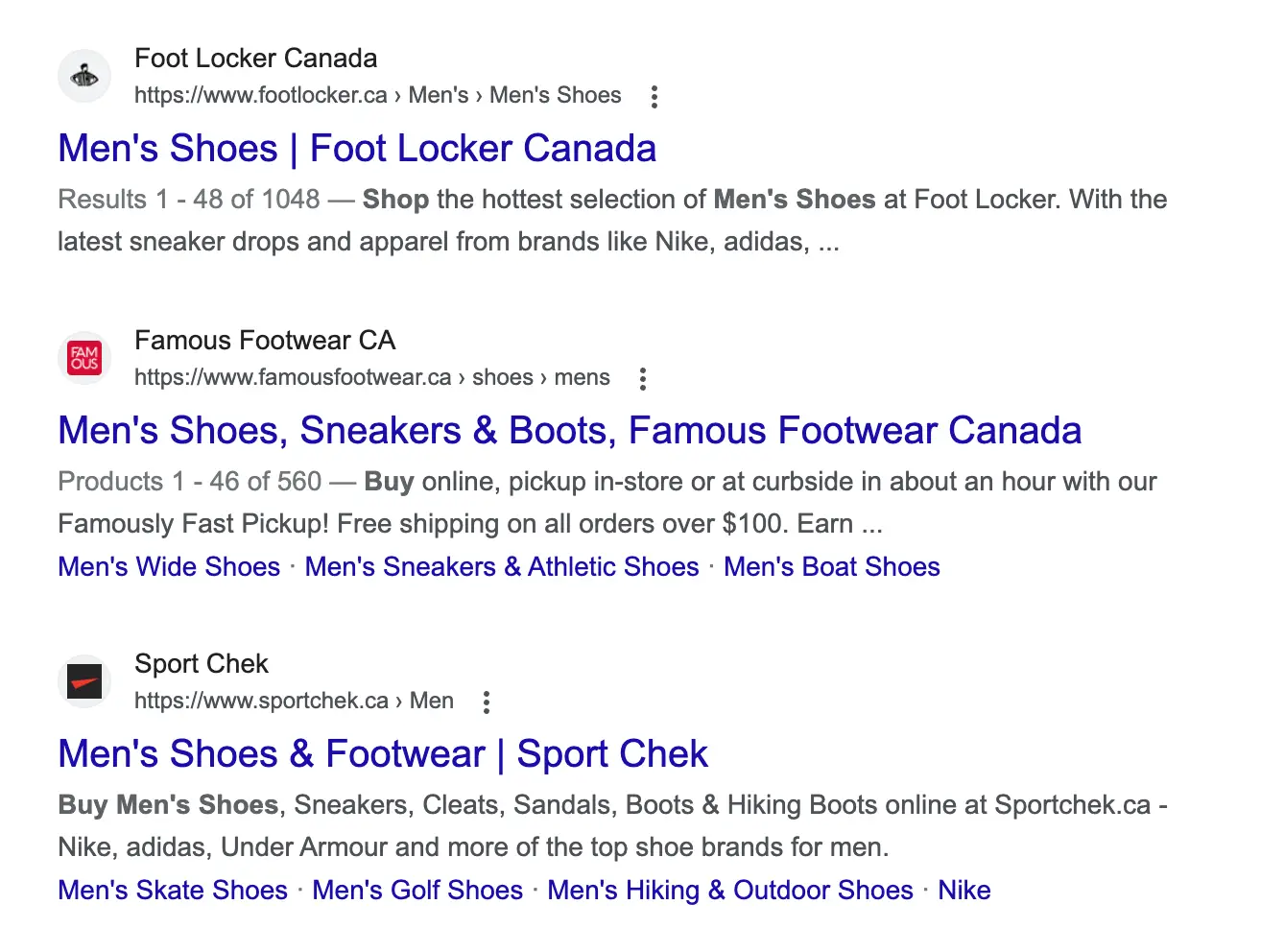Image resolution: width=1261 pixels, height=952 pixels.
Task: Click the Sport Chek favicon
Action: 84,681
